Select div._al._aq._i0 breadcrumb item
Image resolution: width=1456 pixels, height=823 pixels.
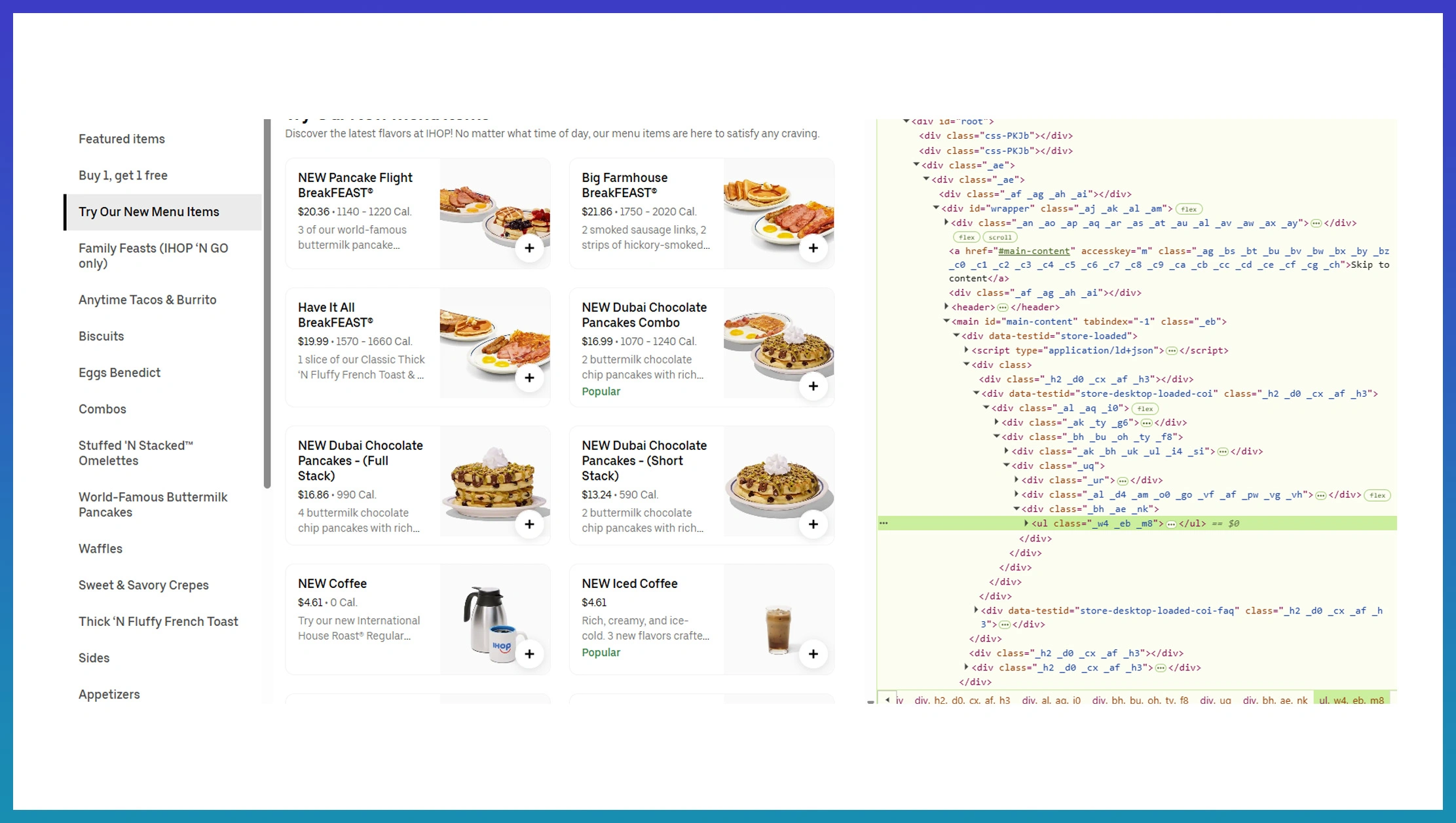coord(1051,700)
